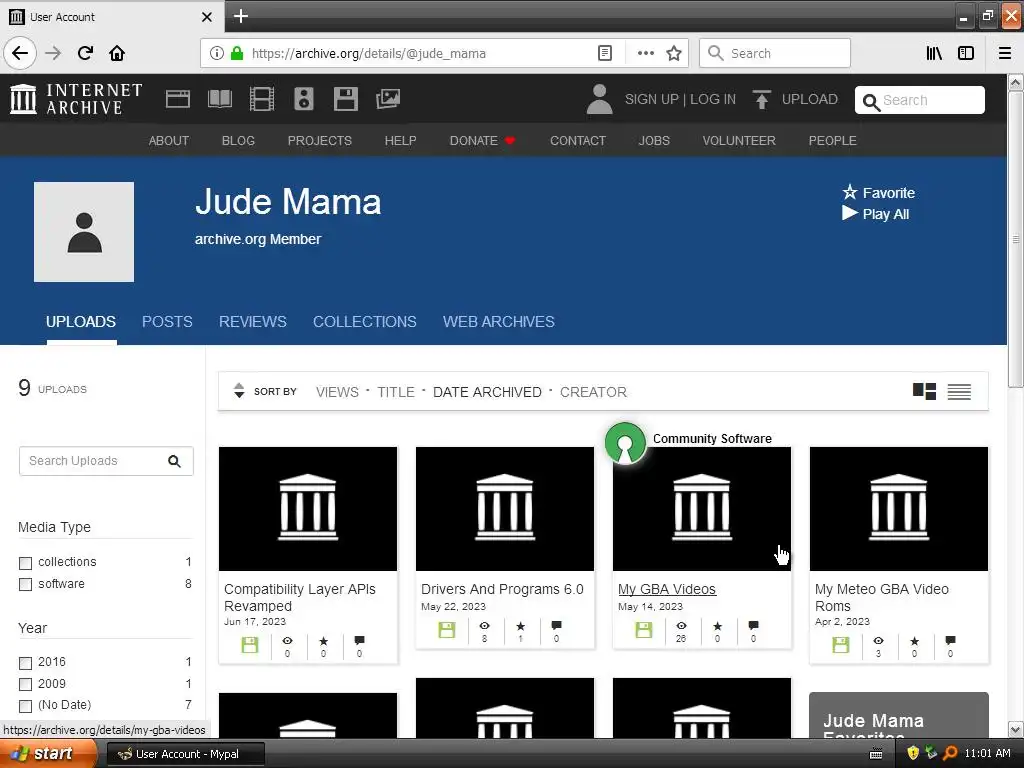This screenshot has height=768, width=1024.
Task: Go back using the browser back arrow
Action: coord(20,53)
